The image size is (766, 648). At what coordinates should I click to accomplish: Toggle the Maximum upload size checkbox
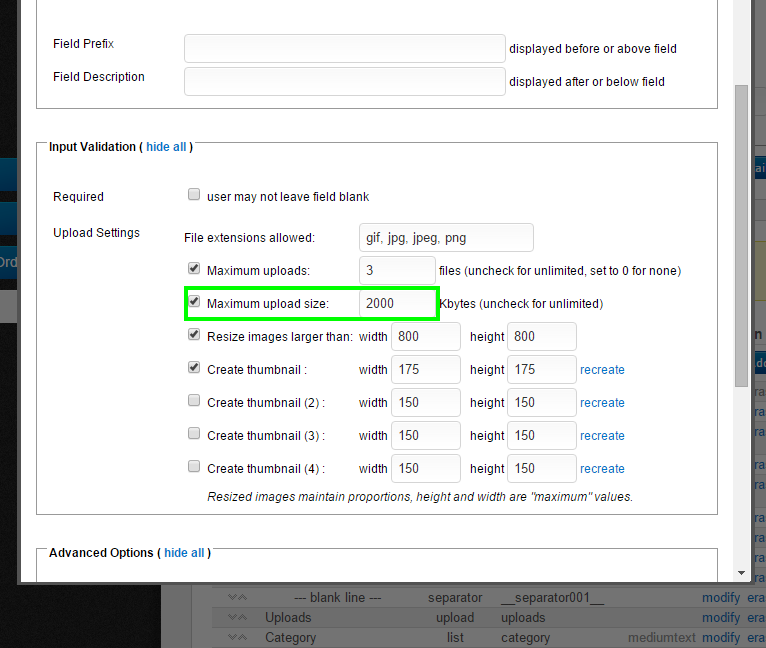194,302
